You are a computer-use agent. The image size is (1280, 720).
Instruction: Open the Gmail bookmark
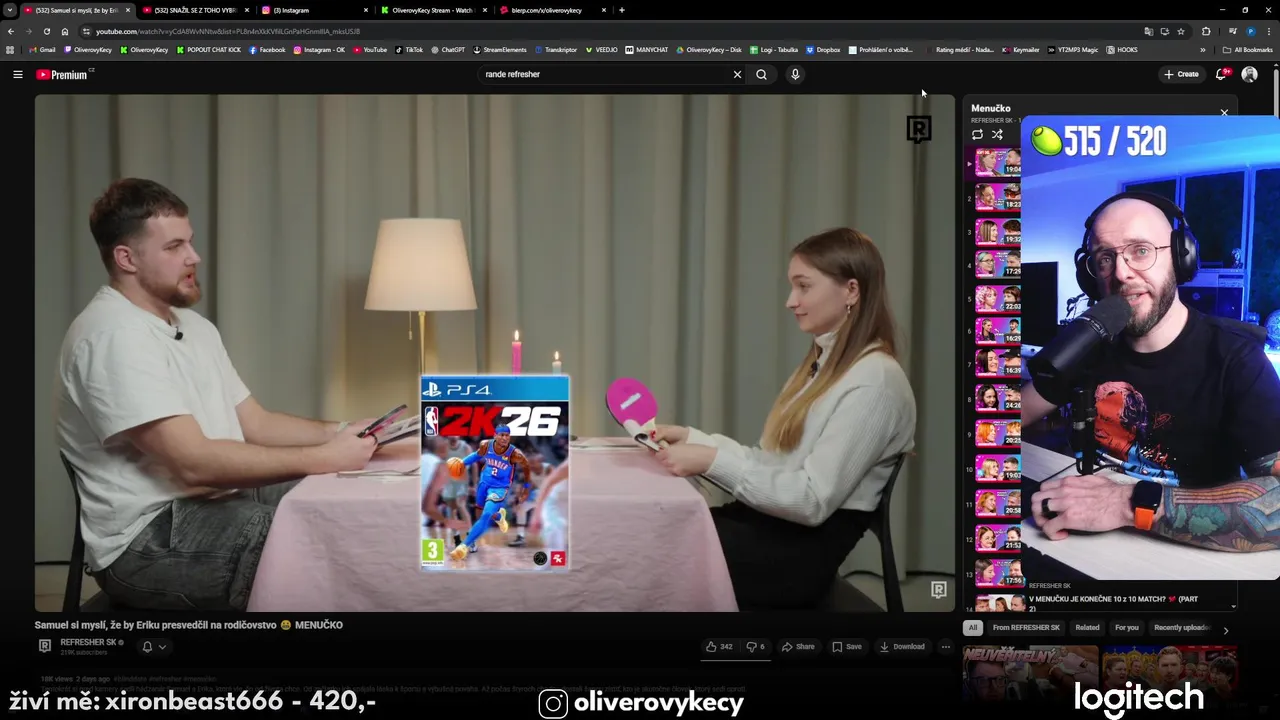click(42, 49)
